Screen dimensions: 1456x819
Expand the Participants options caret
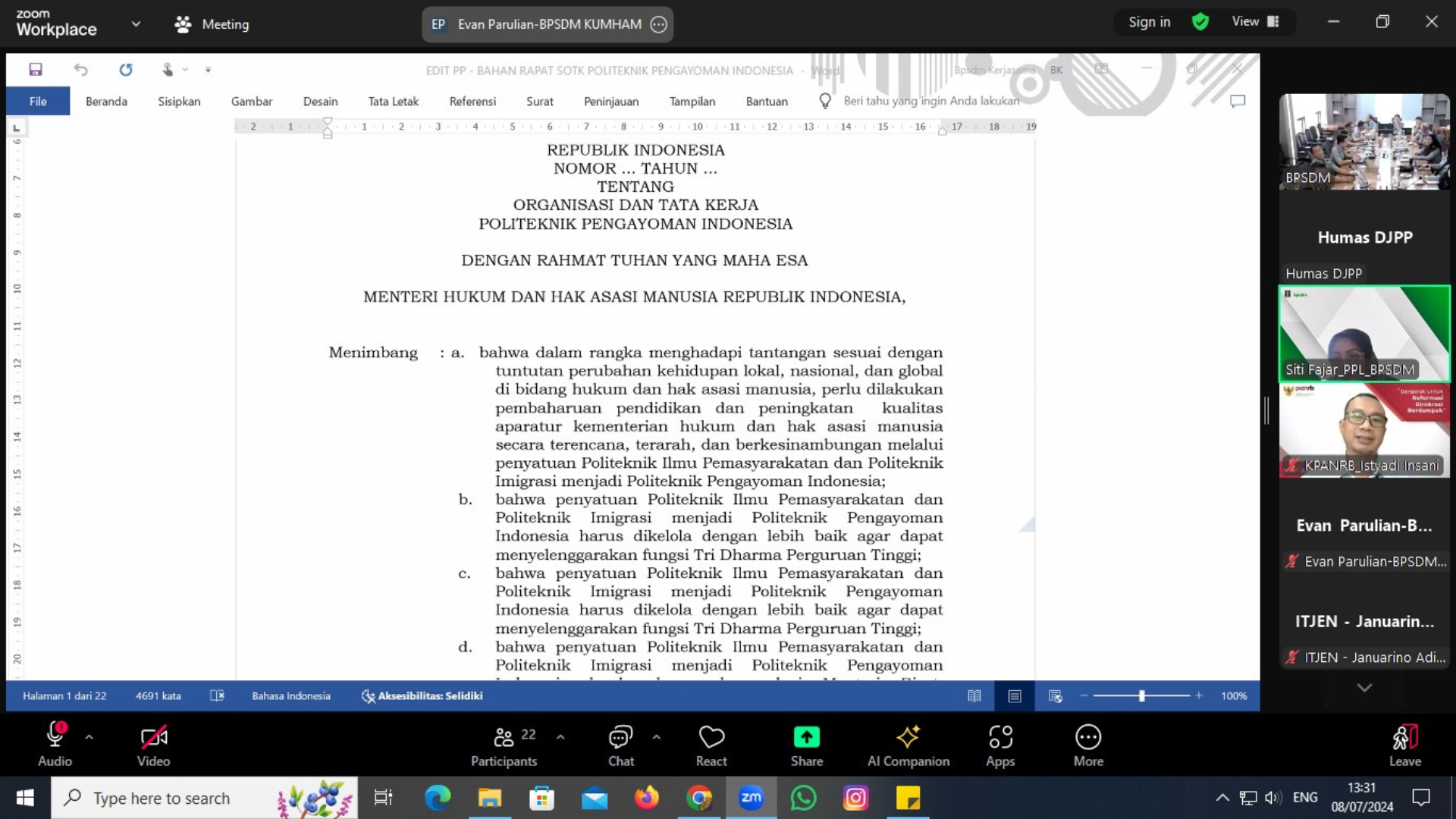(560, 736)
